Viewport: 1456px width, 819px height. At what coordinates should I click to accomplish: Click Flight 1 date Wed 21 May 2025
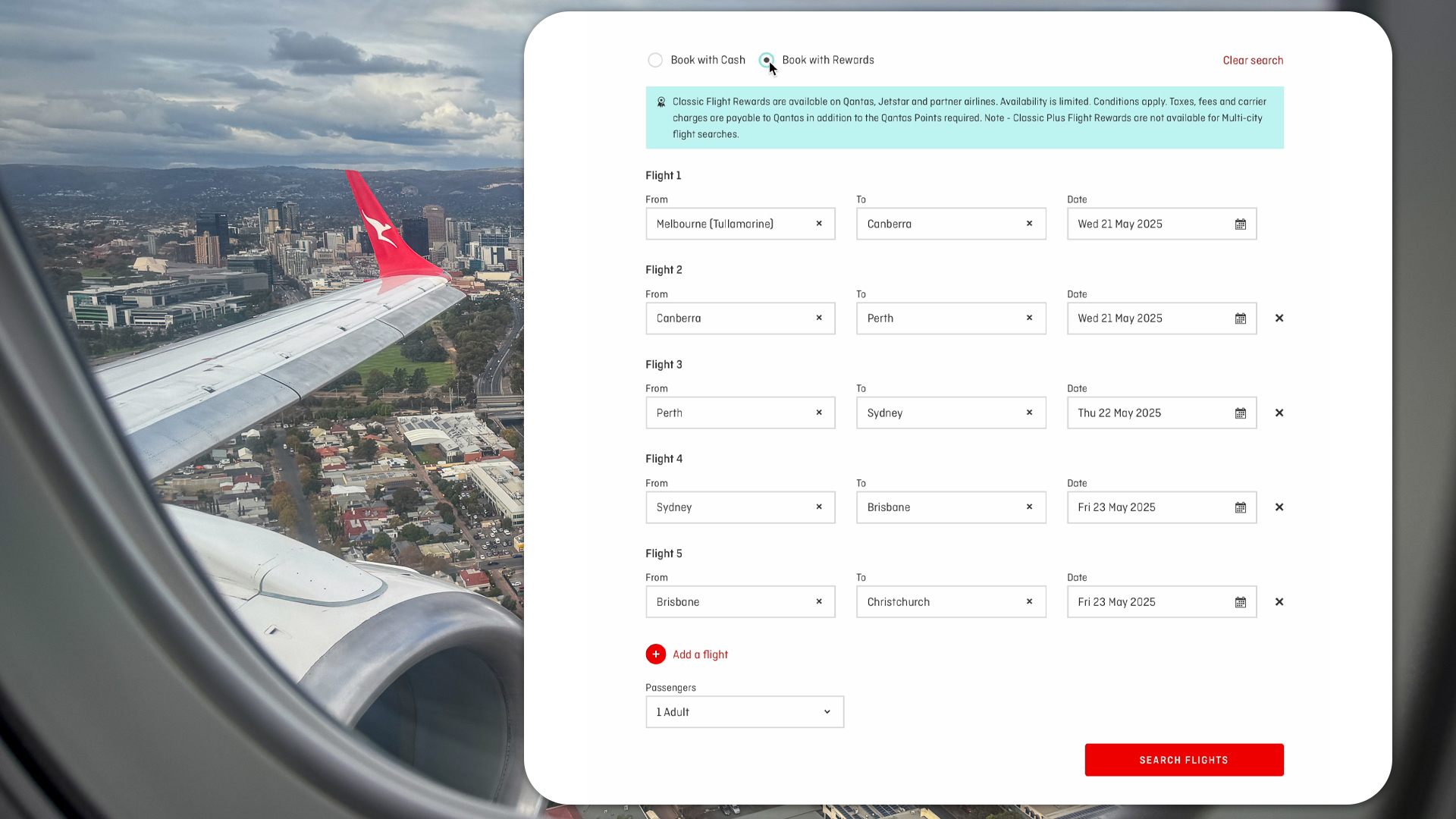tap(1162, 224)
